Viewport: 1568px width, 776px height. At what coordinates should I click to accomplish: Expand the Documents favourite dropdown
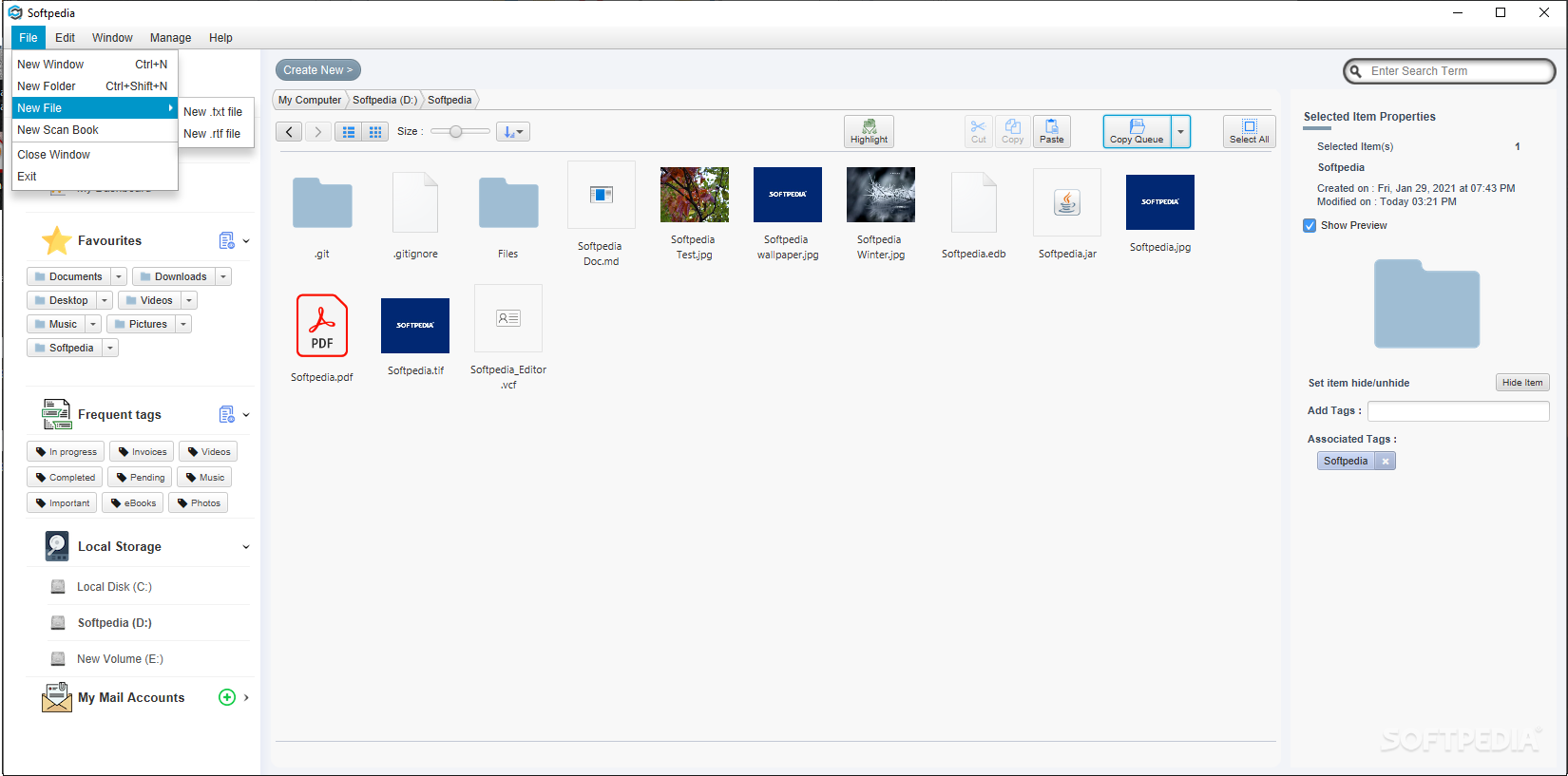pos(119,276)
